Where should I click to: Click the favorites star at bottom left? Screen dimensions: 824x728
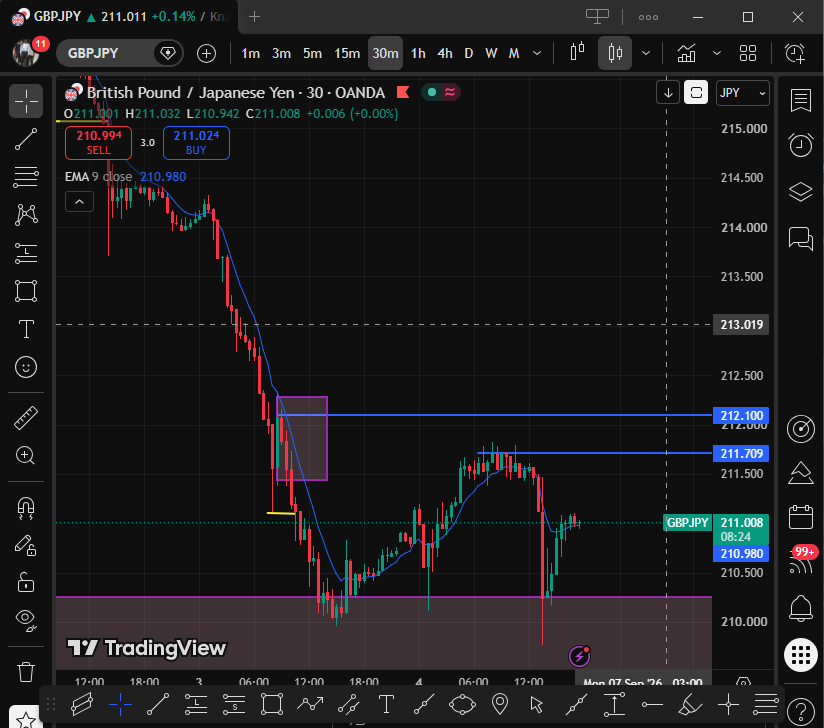pyautogui.click(x=25, y=718)
